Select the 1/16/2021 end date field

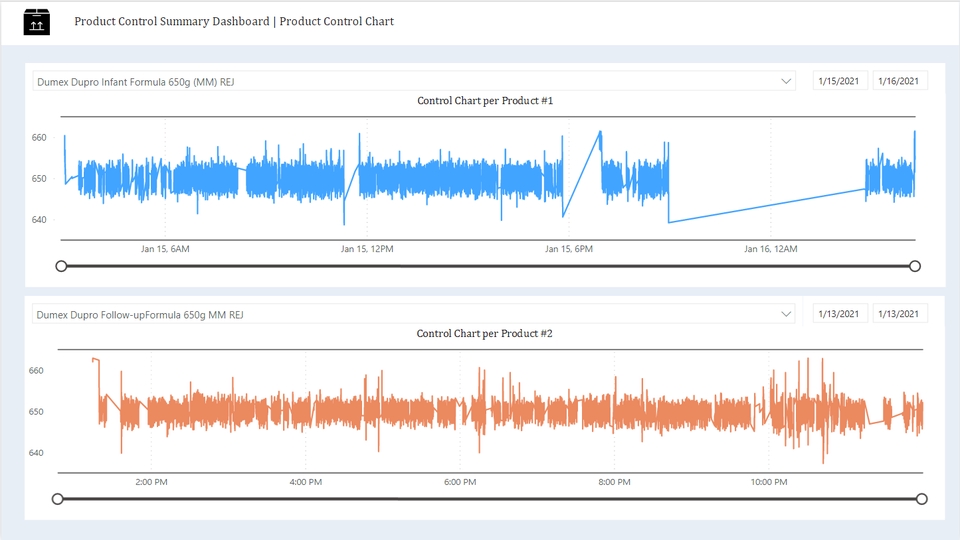tap(899, 81)
